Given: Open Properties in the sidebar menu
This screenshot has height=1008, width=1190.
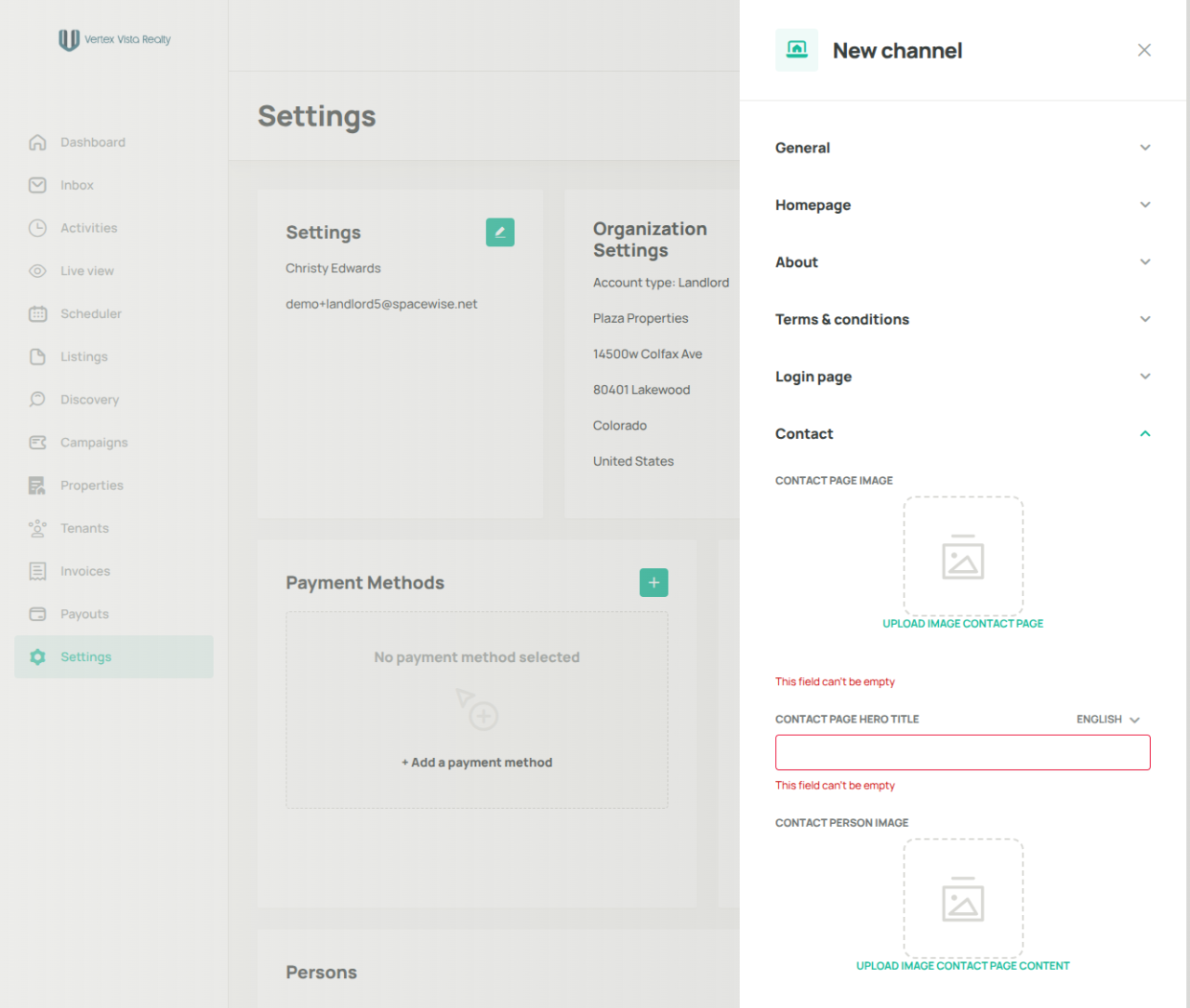Looking at the screenshot, I should point(92,485).
